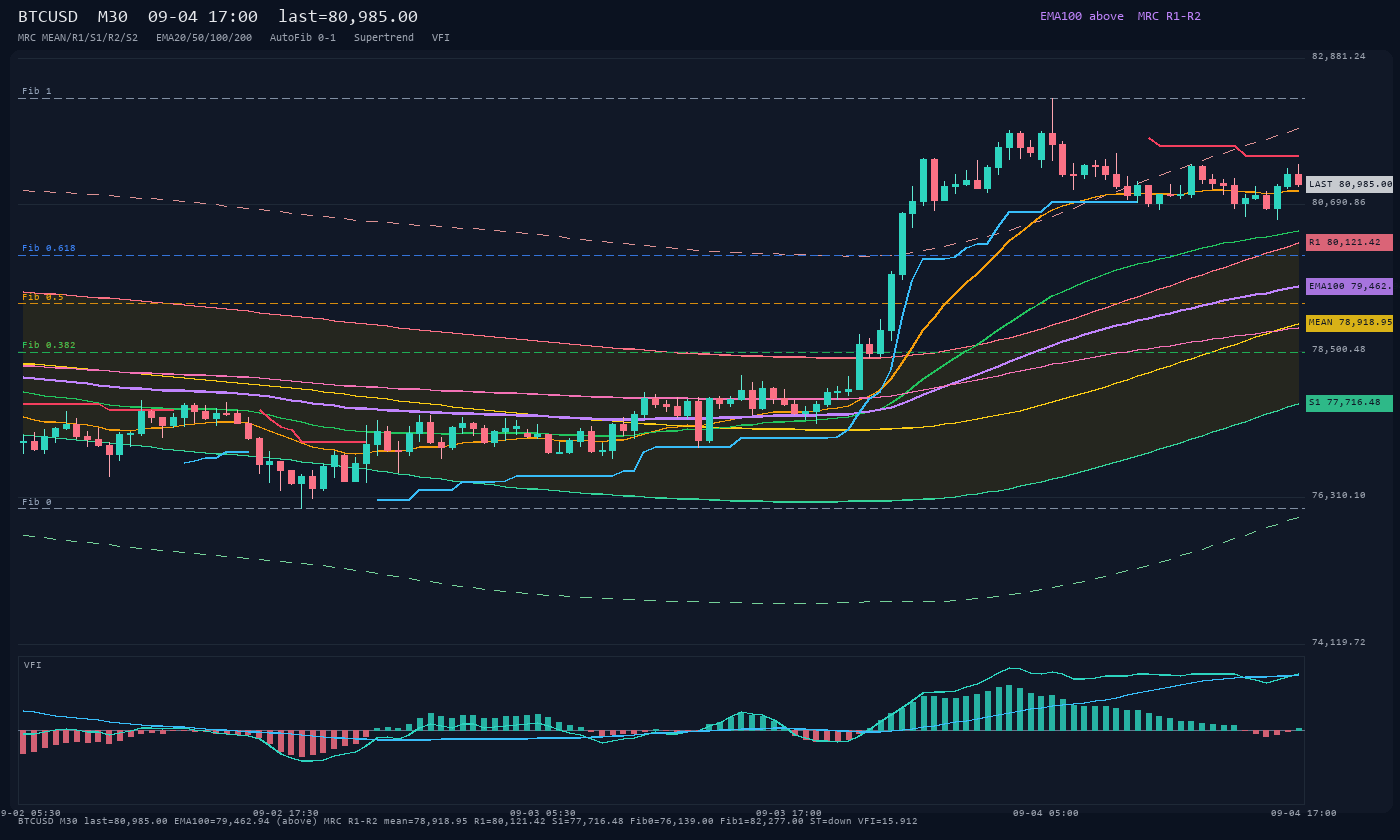Click the MEAN 78,918.95 price tag
The height and width of the screenshot is (840, 1400).
pyautogui.click(x=1349, y=323)
